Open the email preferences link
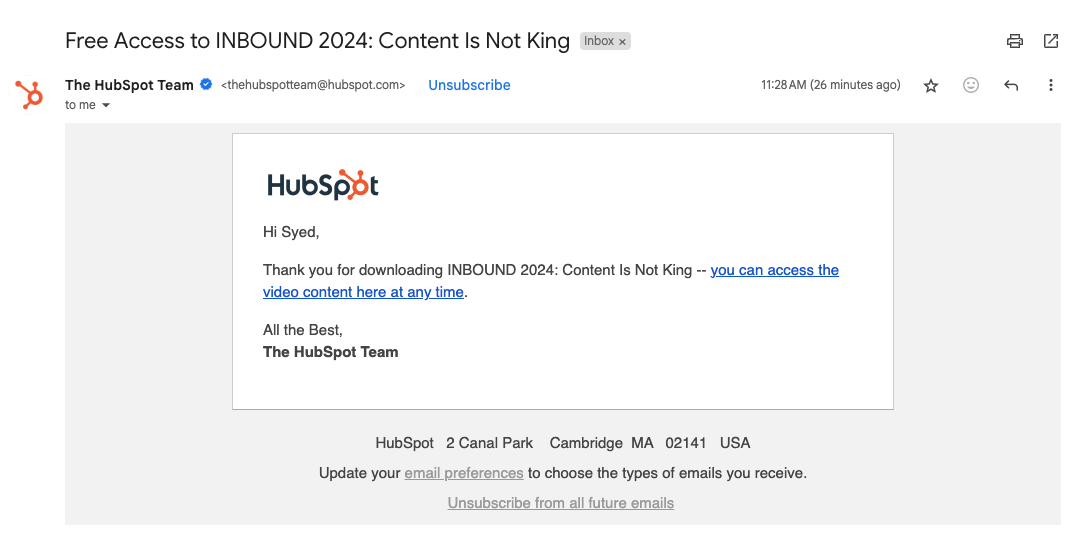This screenshot has height=542, width=1077. coord(464,473)
